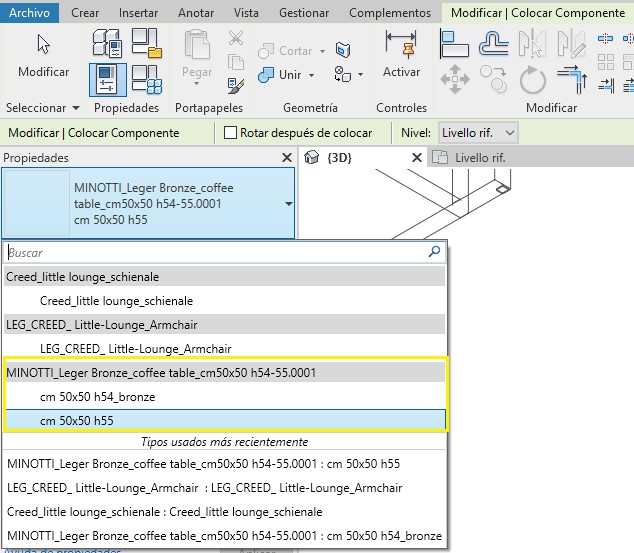Screen dimensions: 634x553
Task: Click the Buscar search field
Action: [x=215, y=253]
